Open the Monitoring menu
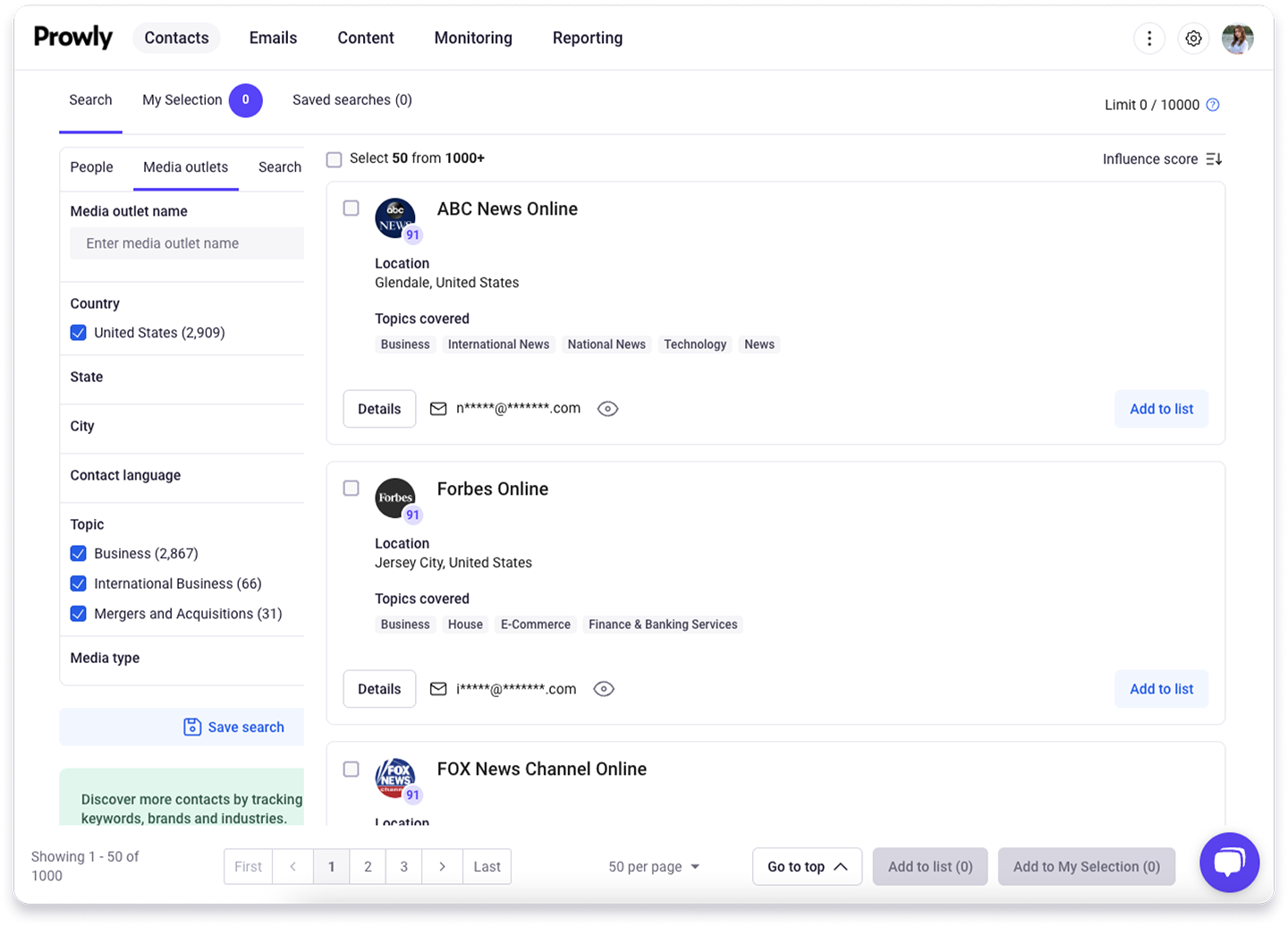Viewport: 1288px width, 927px height. coord(473,38)
